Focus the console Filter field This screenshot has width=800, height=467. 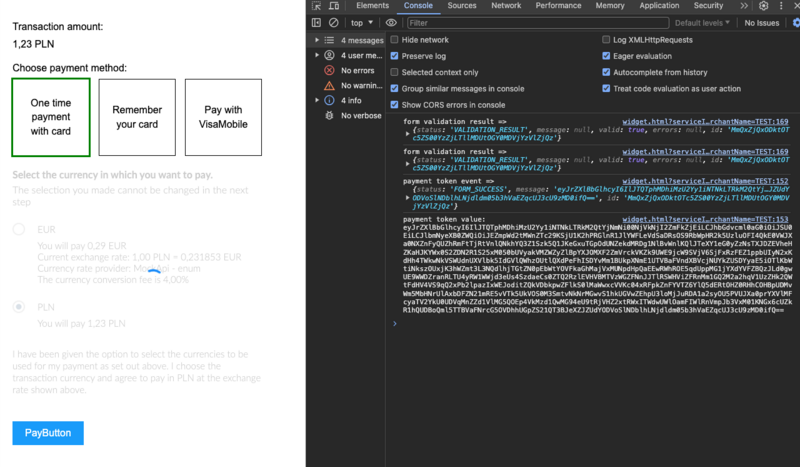pyautogui.click(x=538, y=22)
